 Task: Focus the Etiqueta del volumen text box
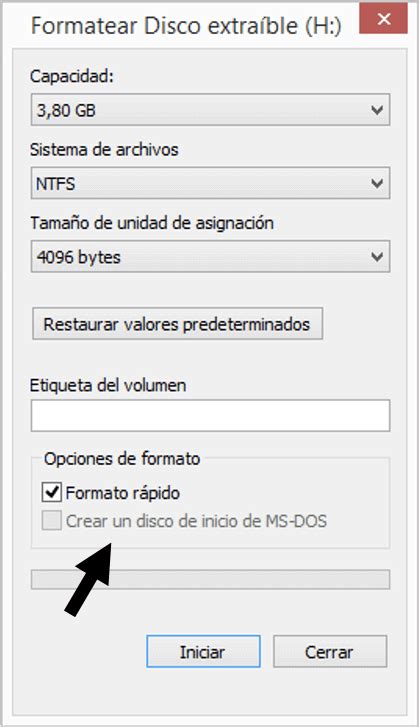tap(210, 416)
